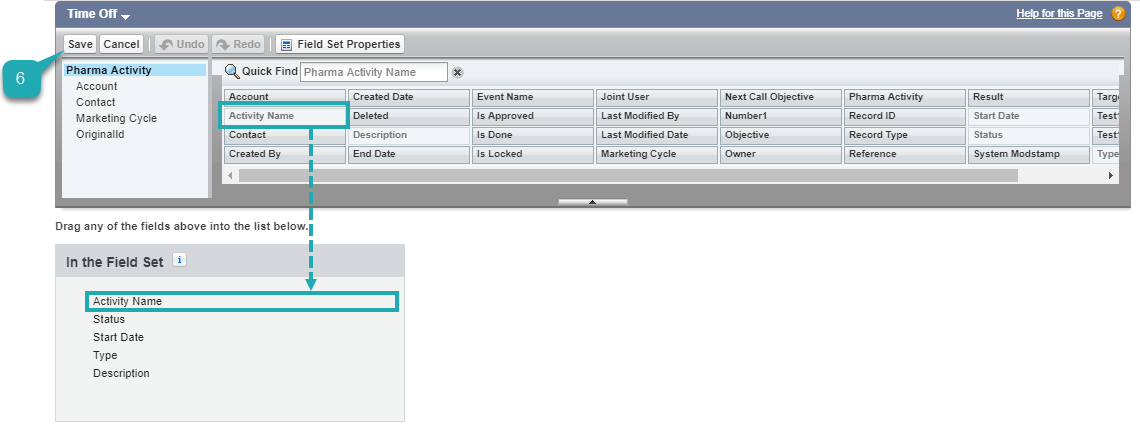Click the Undo toolbar button

point(181,44)
